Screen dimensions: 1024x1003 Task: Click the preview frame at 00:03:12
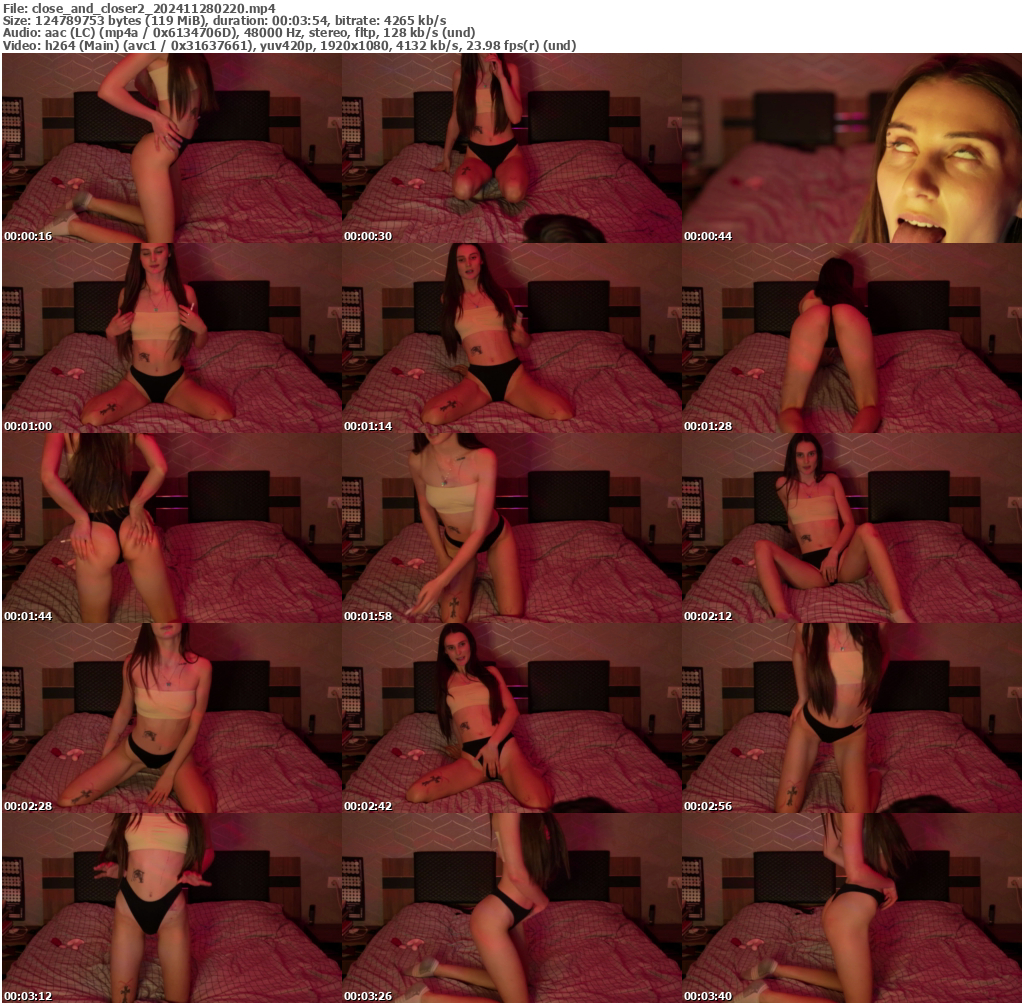(x=170, y=910)
